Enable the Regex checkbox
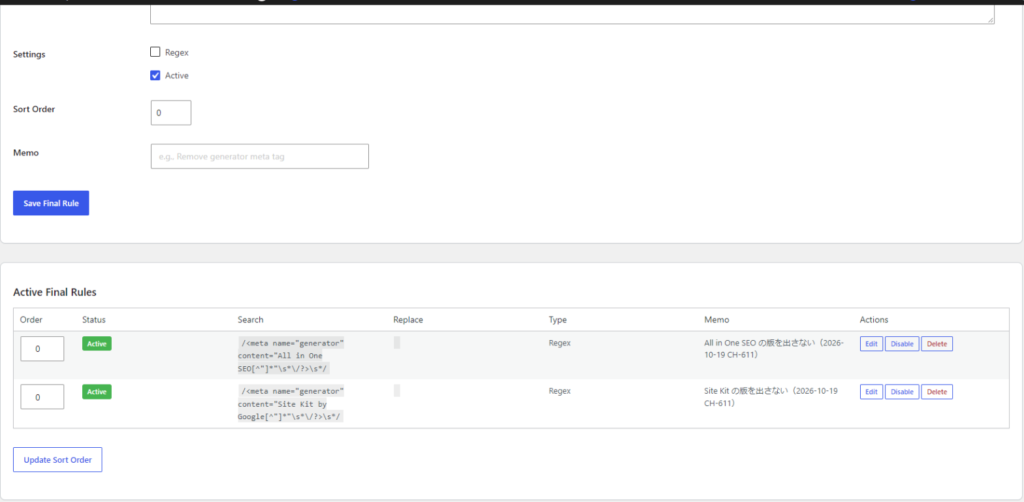1024x502 pixels. pos(155,52)
